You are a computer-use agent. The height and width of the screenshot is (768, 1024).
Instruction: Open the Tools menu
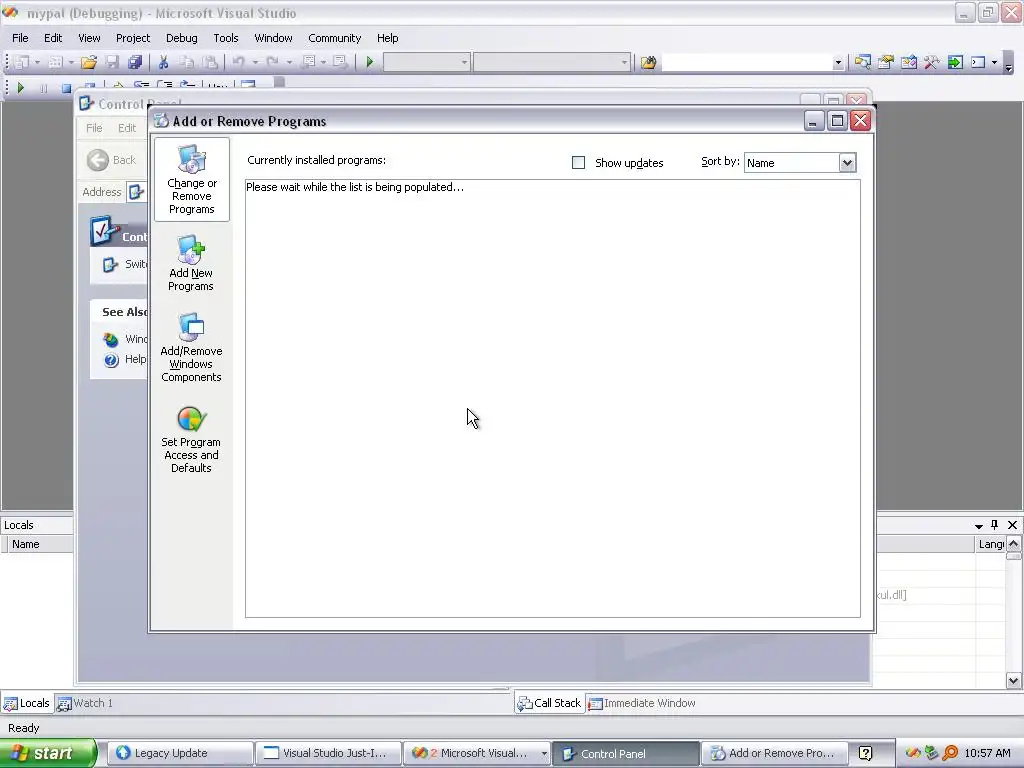click(x=226, y=38)
